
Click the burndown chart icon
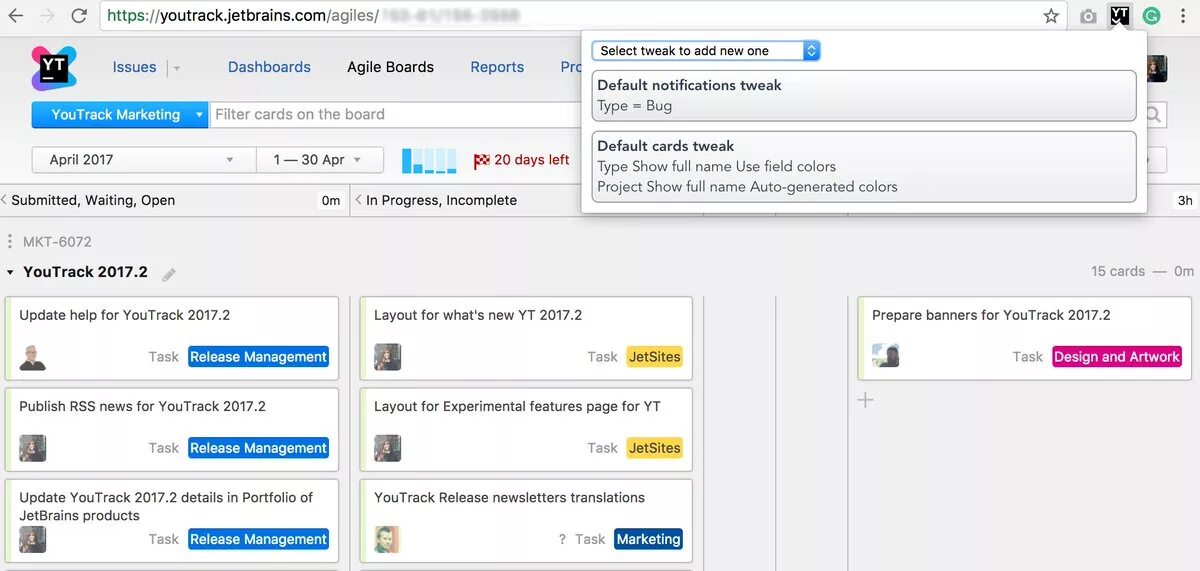coord(429,160)
